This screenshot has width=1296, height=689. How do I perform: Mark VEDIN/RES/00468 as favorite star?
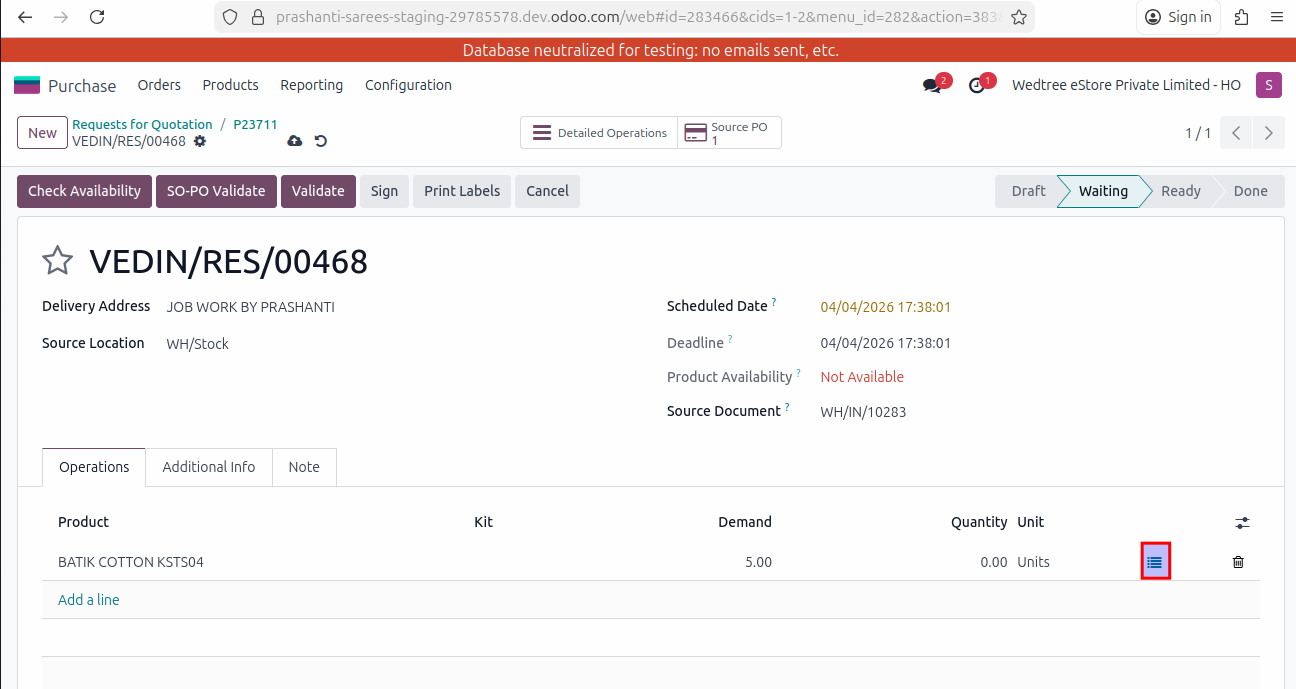(x=58, y=261)
